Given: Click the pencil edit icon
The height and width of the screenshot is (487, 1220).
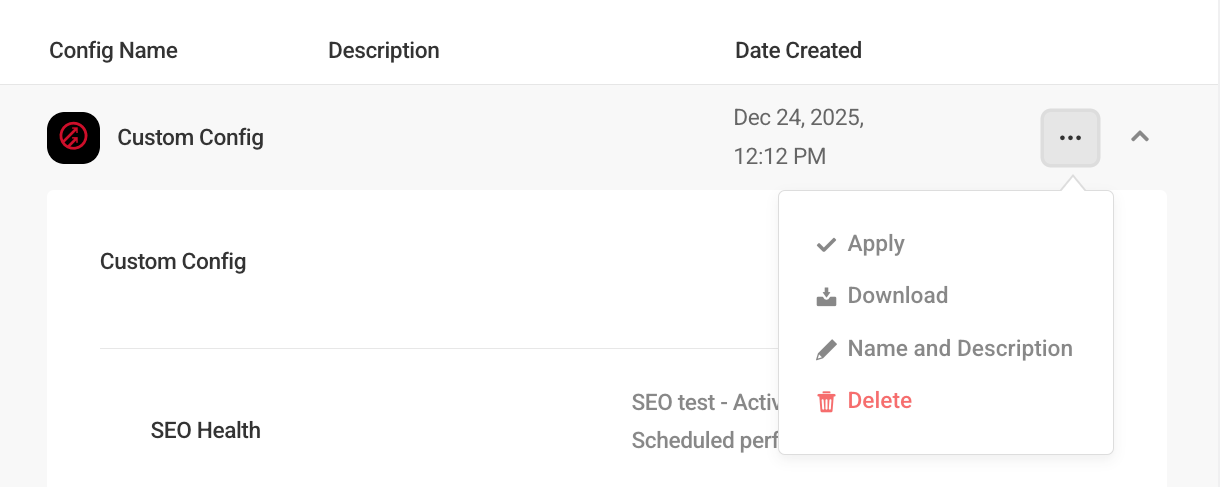Looking at the screenshot, I should click(826, 350).
